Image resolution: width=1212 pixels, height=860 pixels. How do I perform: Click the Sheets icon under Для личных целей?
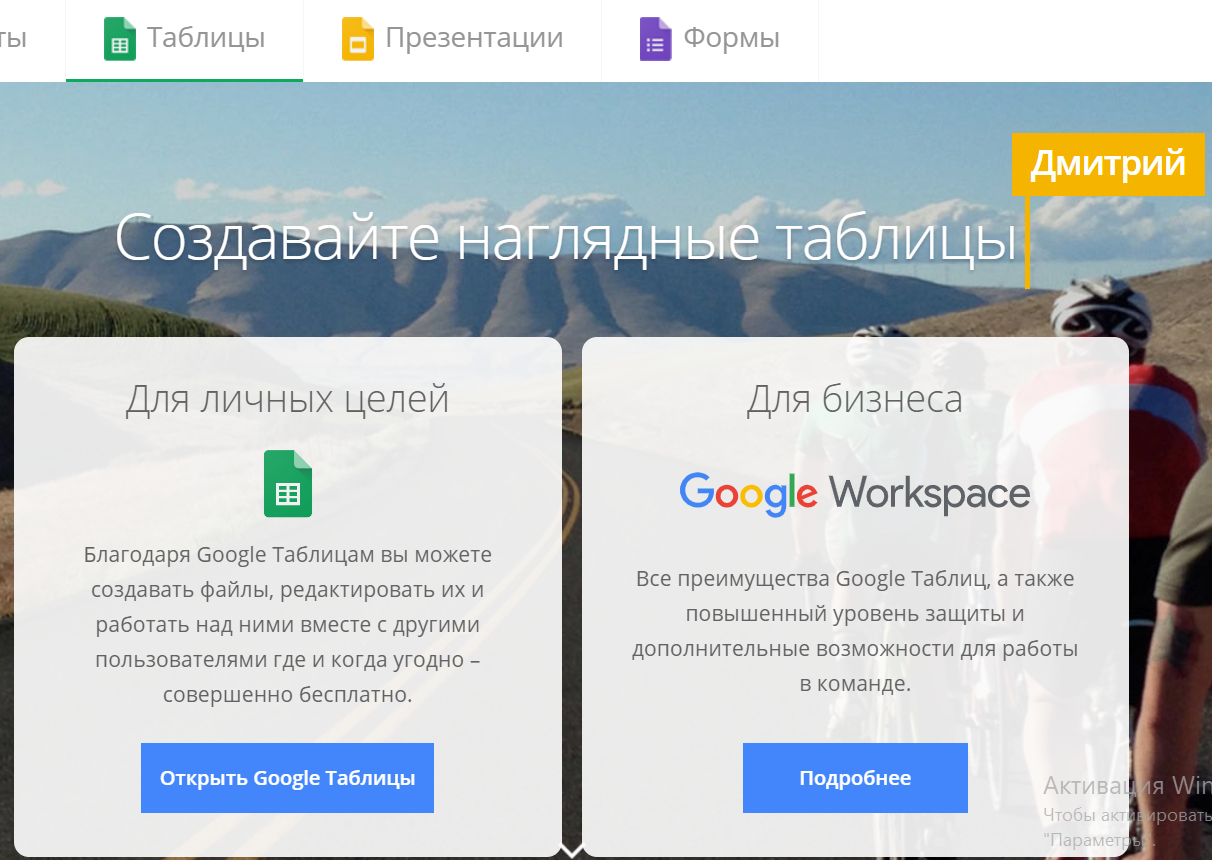tap(288, 484)
